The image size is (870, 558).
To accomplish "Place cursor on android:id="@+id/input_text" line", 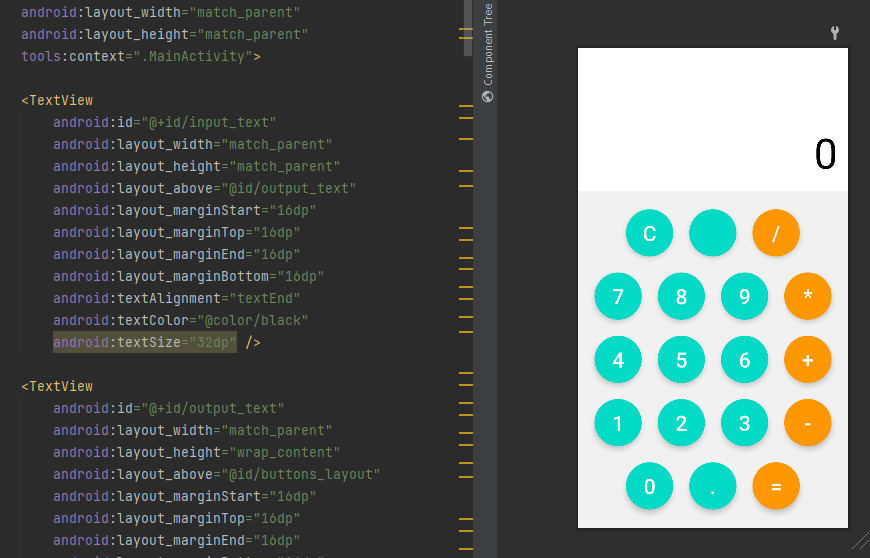I will coord(164,122).
